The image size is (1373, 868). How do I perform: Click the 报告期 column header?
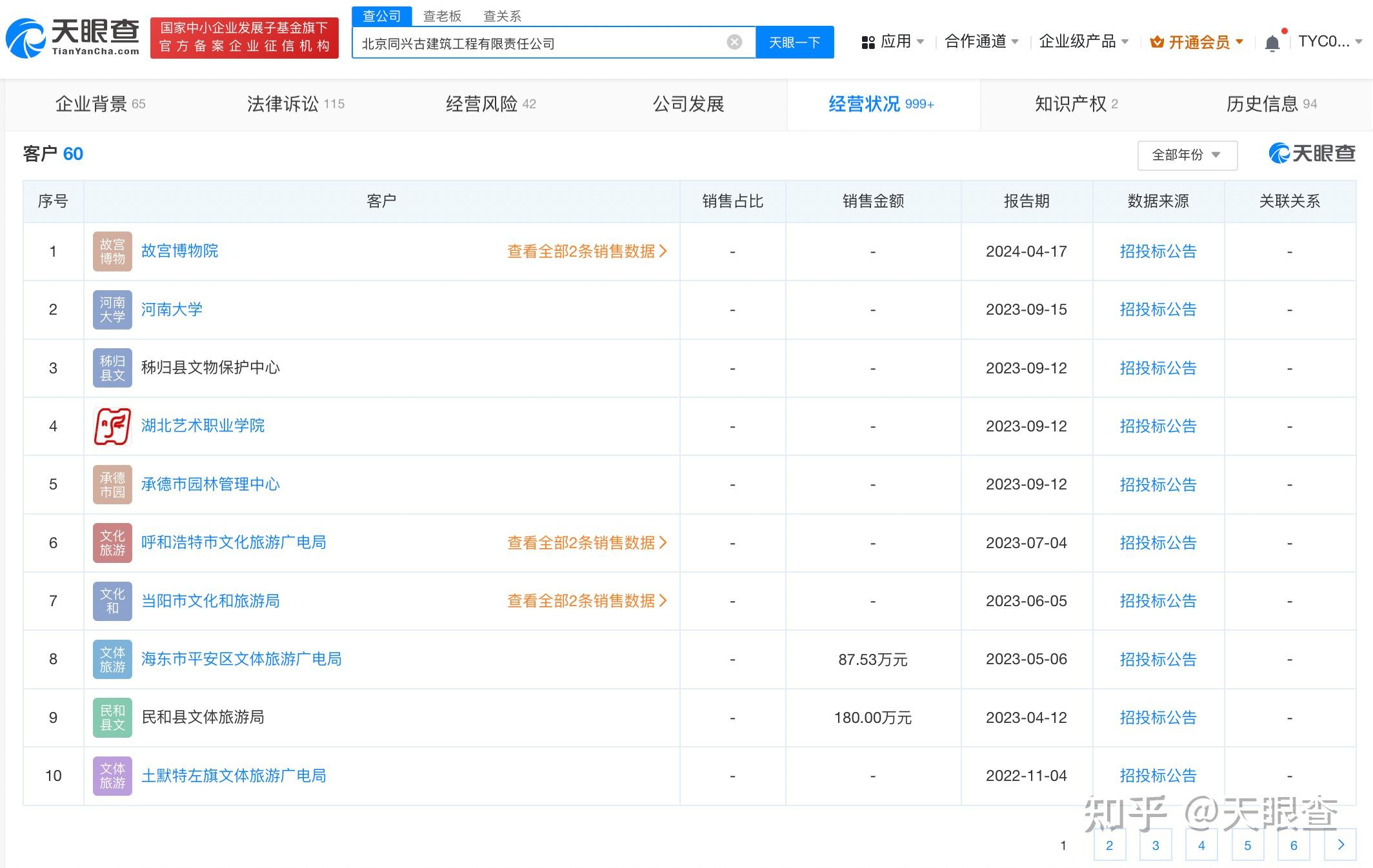[x=1027, y=201]
